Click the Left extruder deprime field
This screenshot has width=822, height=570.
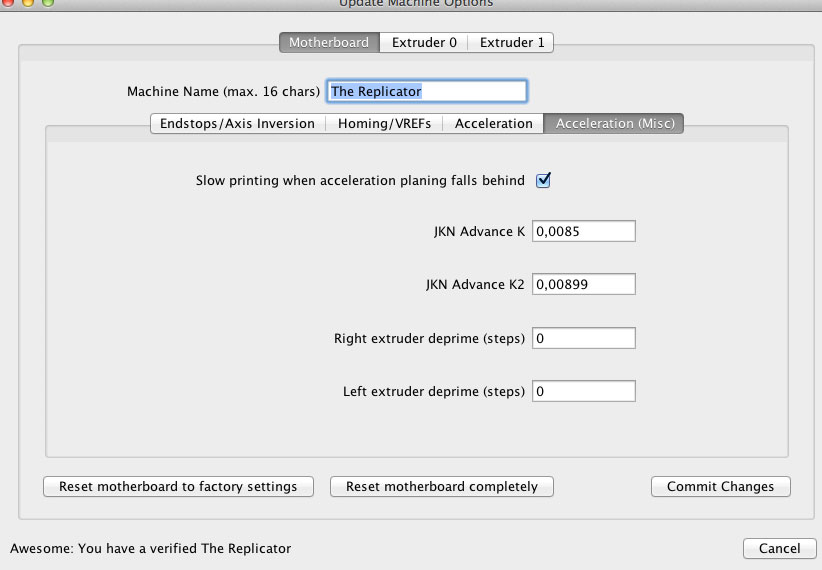click(x=584, y=391)
